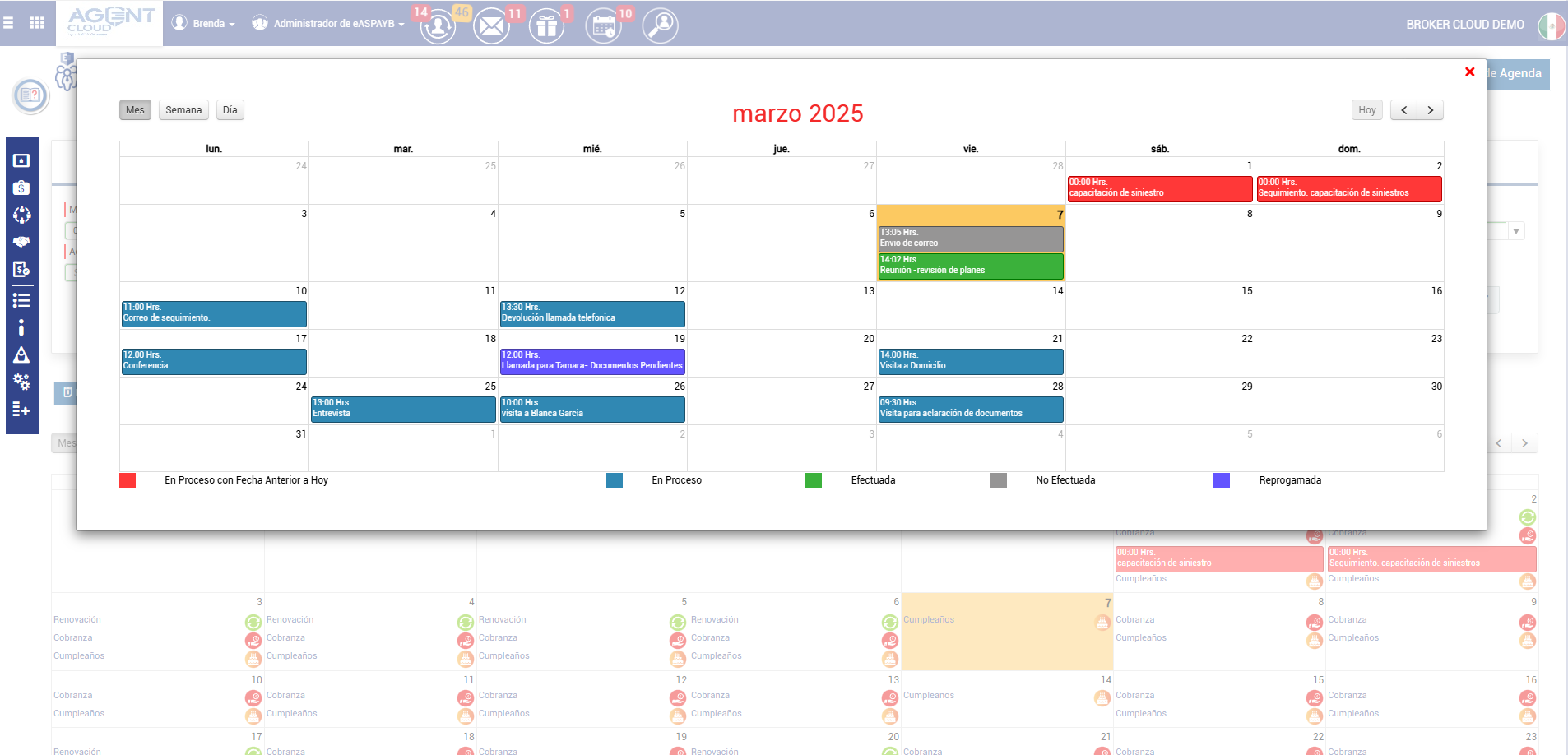The height and width of the screenshot is (755, 1568).
Task: Click previous arrow in background calendar
Action: (x=1499, y=443)
